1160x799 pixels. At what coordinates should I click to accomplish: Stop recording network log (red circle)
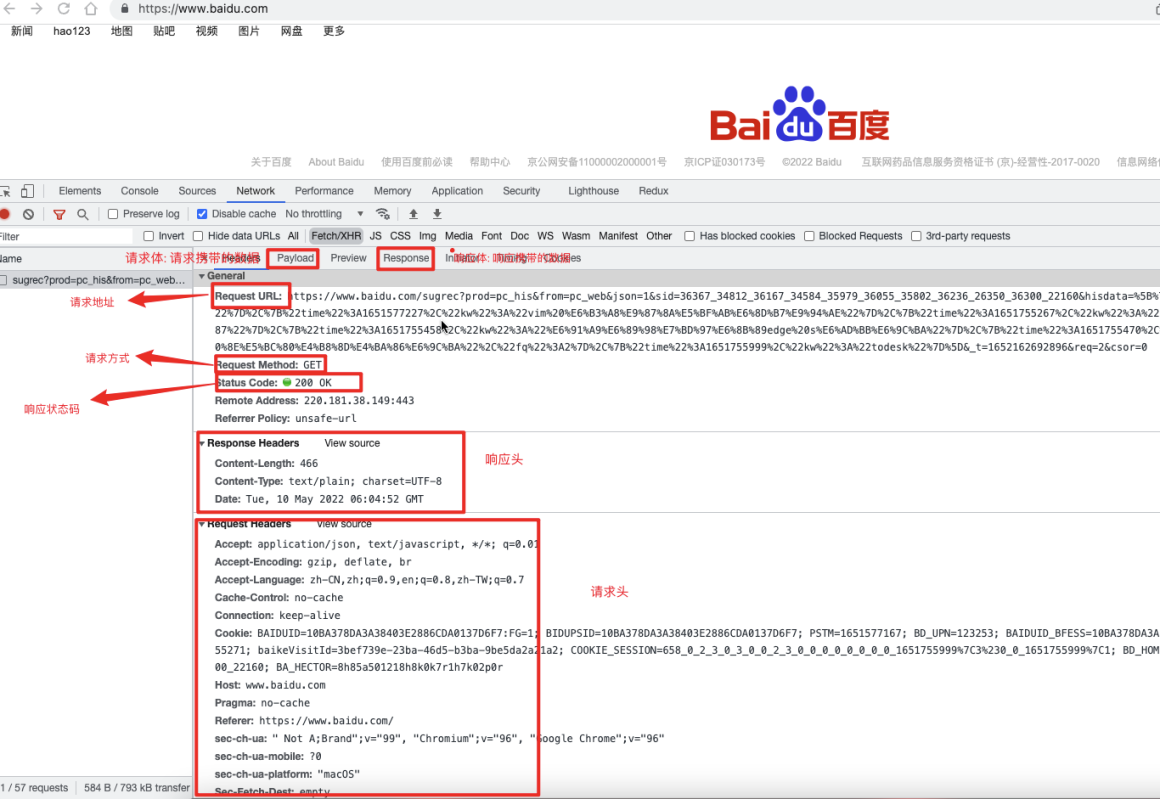pyautogui.click(x=4, y=214)
